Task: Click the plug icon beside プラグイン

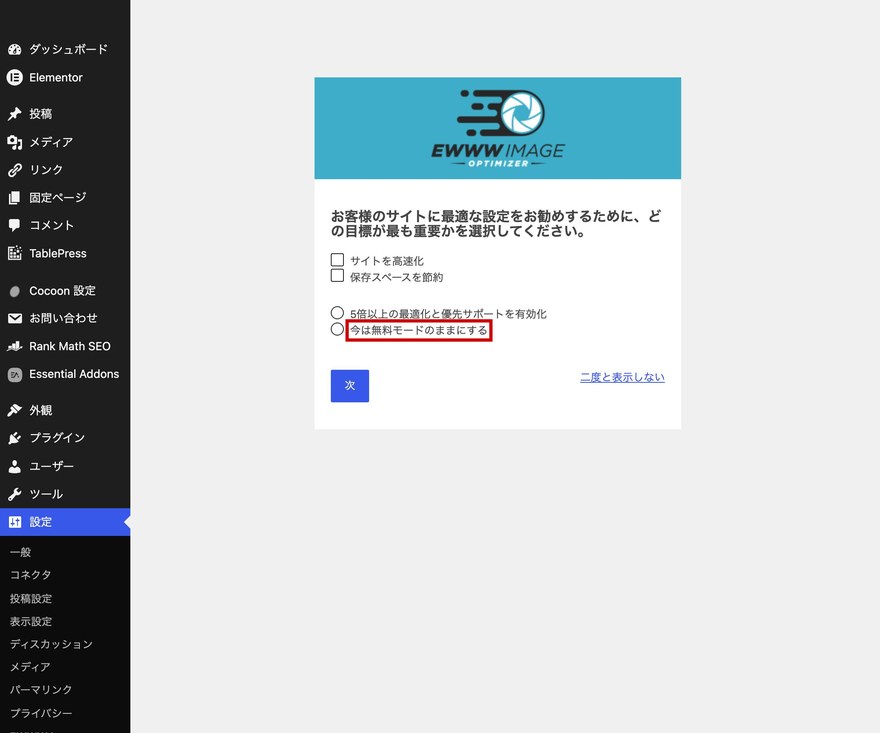Action: pos(15,438)
